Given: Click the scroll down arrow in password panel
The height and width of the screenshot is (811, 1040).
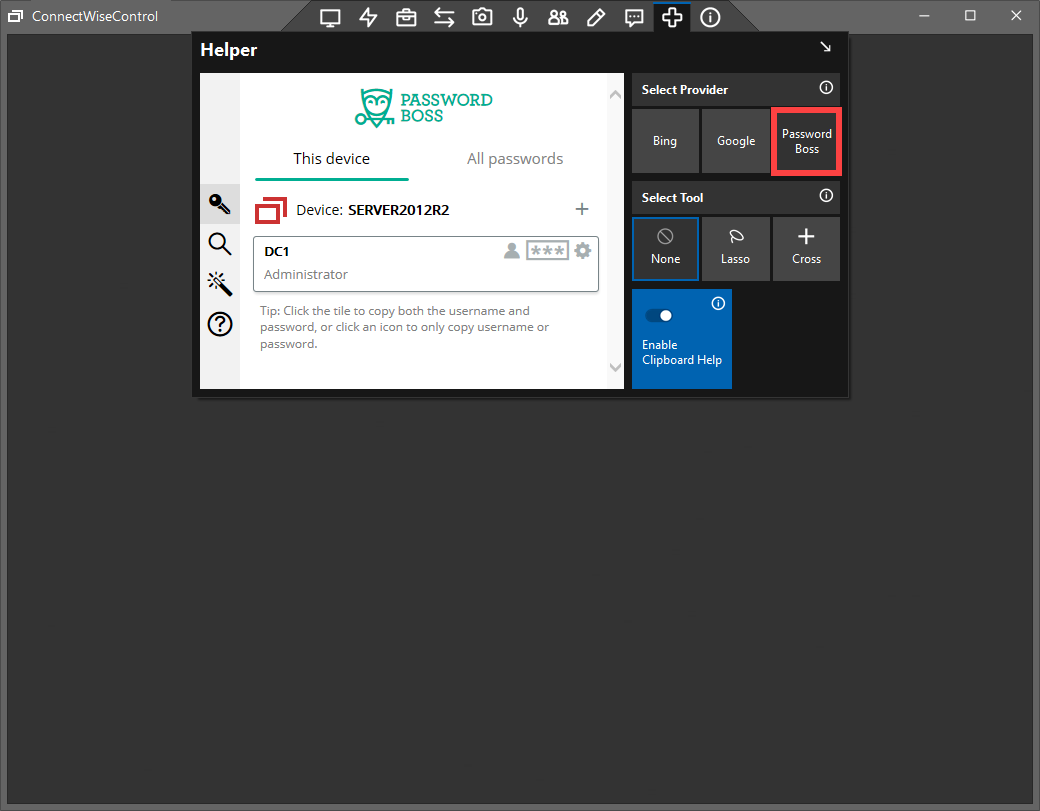Looking at the screenshot, I should [x=616, y=367].
